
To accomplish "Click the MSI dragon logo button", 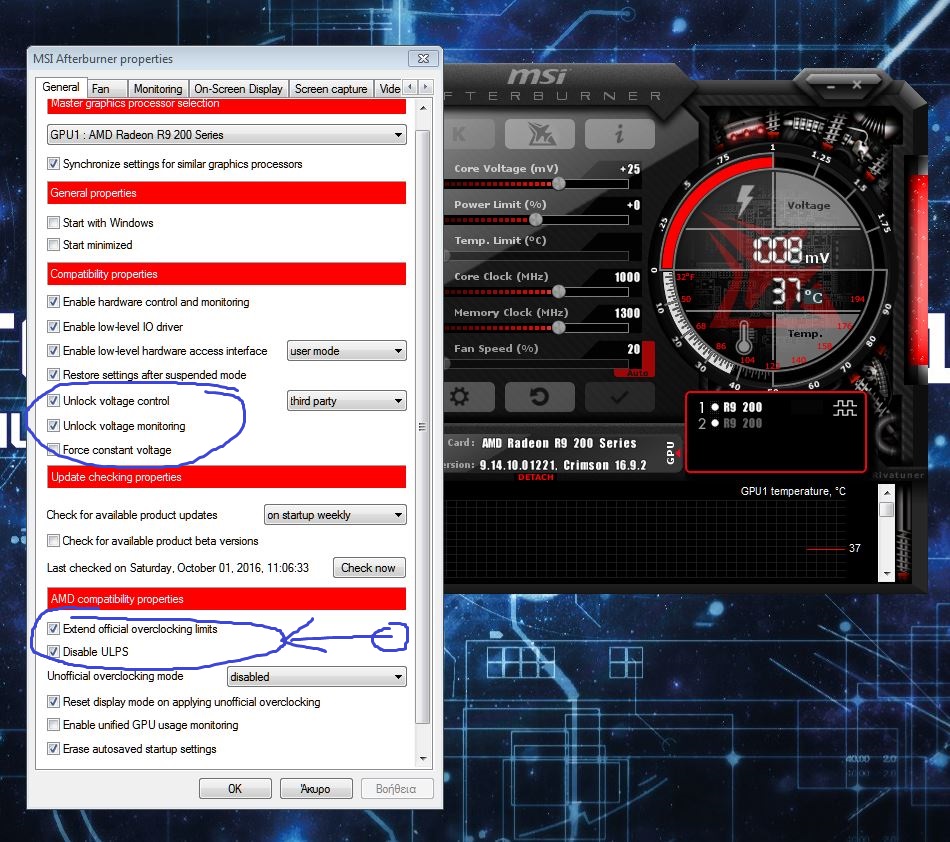I will pos(539,133).
